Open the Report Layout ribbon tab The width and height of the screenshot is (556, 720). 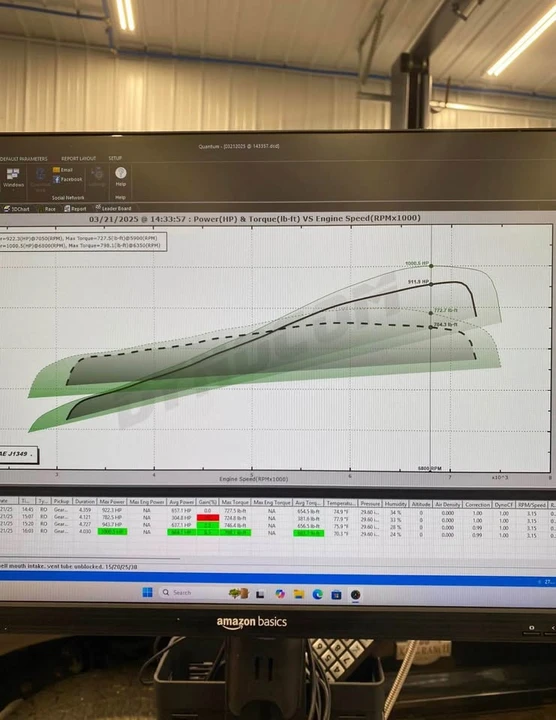pos(79,158)
